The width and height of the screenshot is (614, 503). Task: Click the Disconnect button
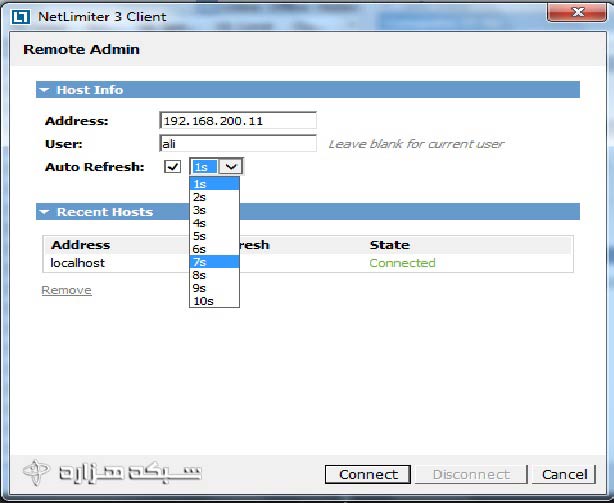[471, 474]
